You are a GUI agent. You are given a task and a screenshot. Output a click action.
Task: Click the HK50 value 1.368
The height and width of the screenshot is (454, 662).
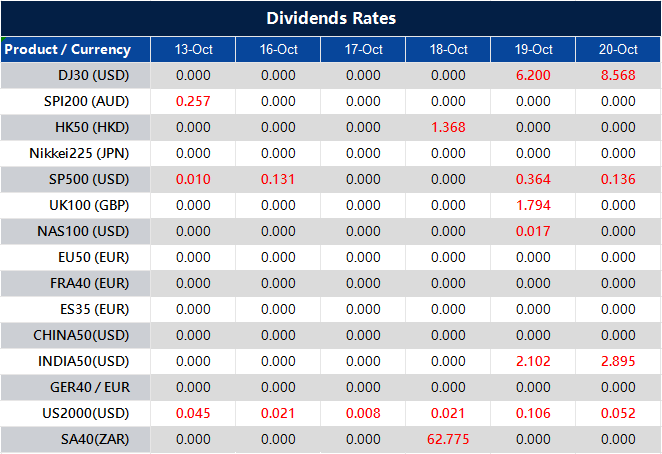click(448, 127)
